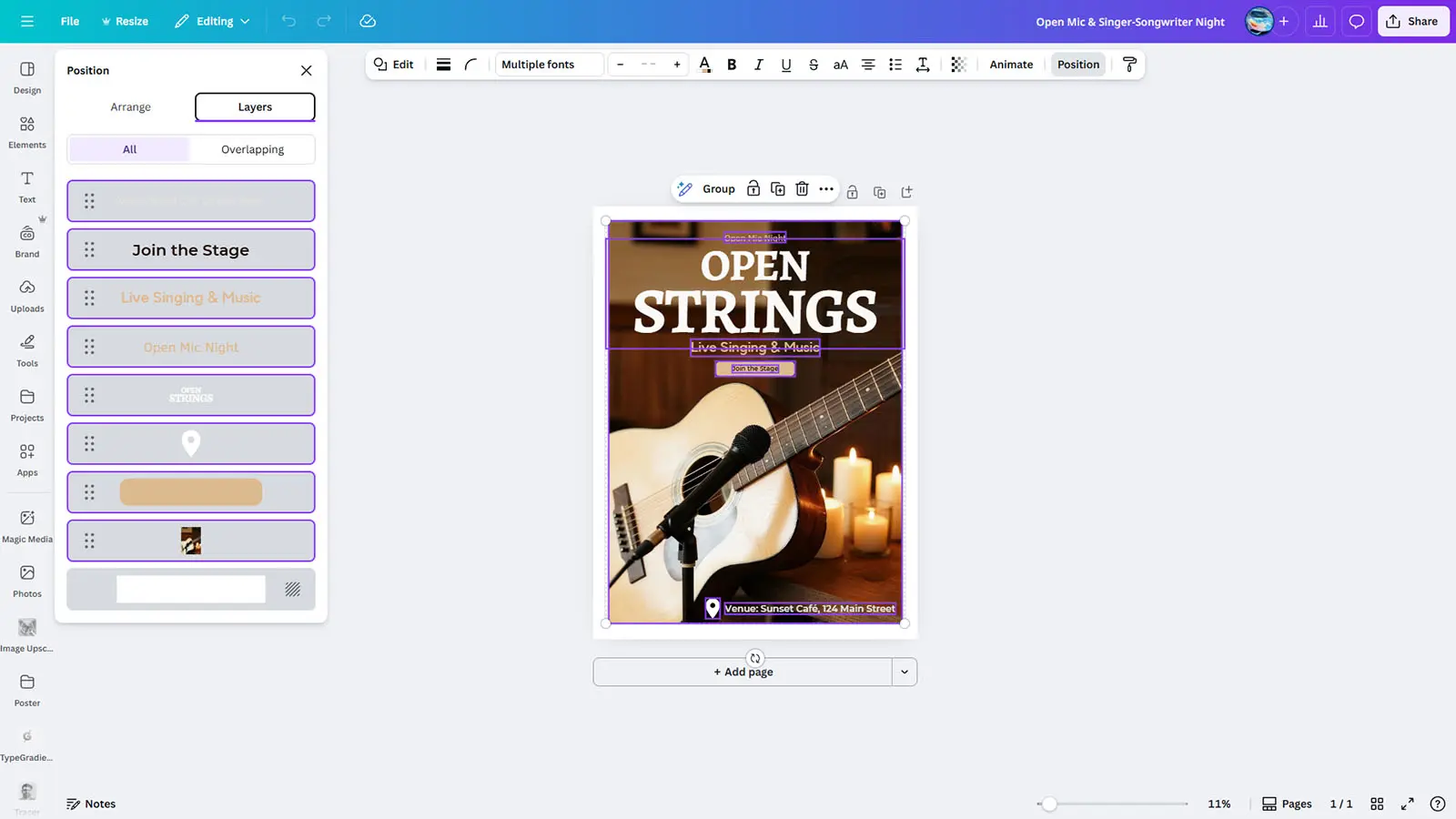The width and height of the screenshot is (1456, 819).
Task: Open the Elements panel in the sidebar
Action: tap(26, 130)
